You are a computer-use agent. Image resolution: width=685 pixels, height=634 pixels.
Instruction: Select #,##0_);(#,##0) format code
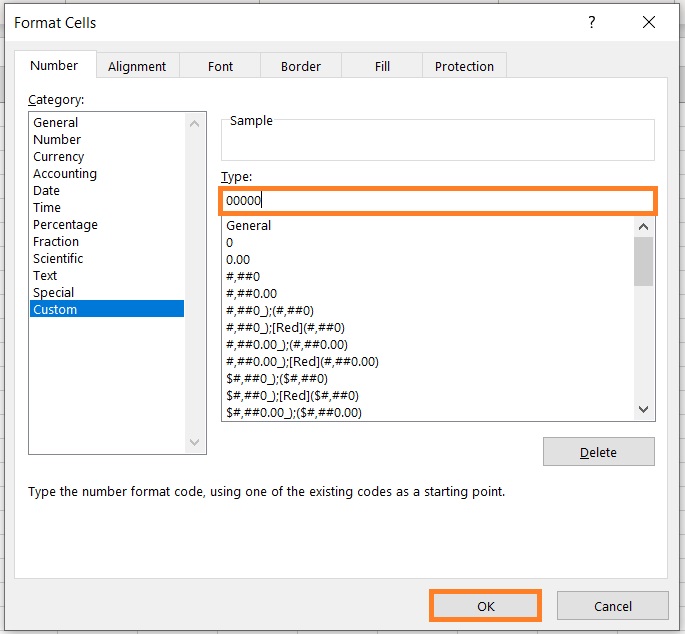click(428, 311)
